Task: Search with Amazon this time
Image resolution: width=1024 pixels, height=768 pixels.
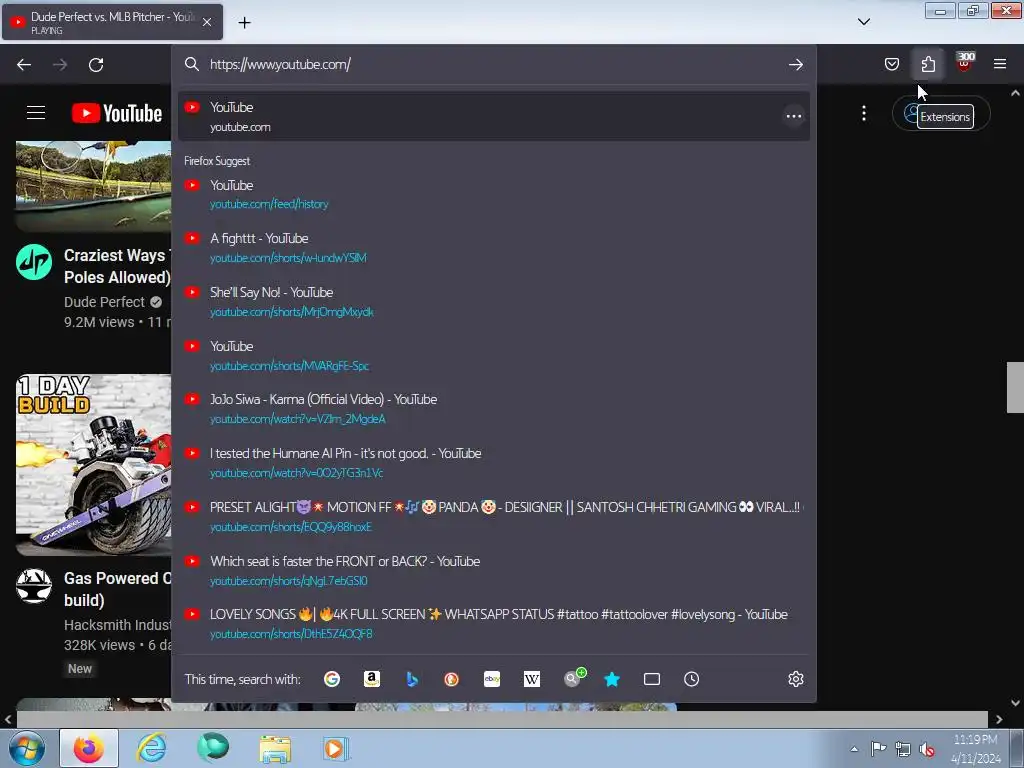Action: [372, 679]
